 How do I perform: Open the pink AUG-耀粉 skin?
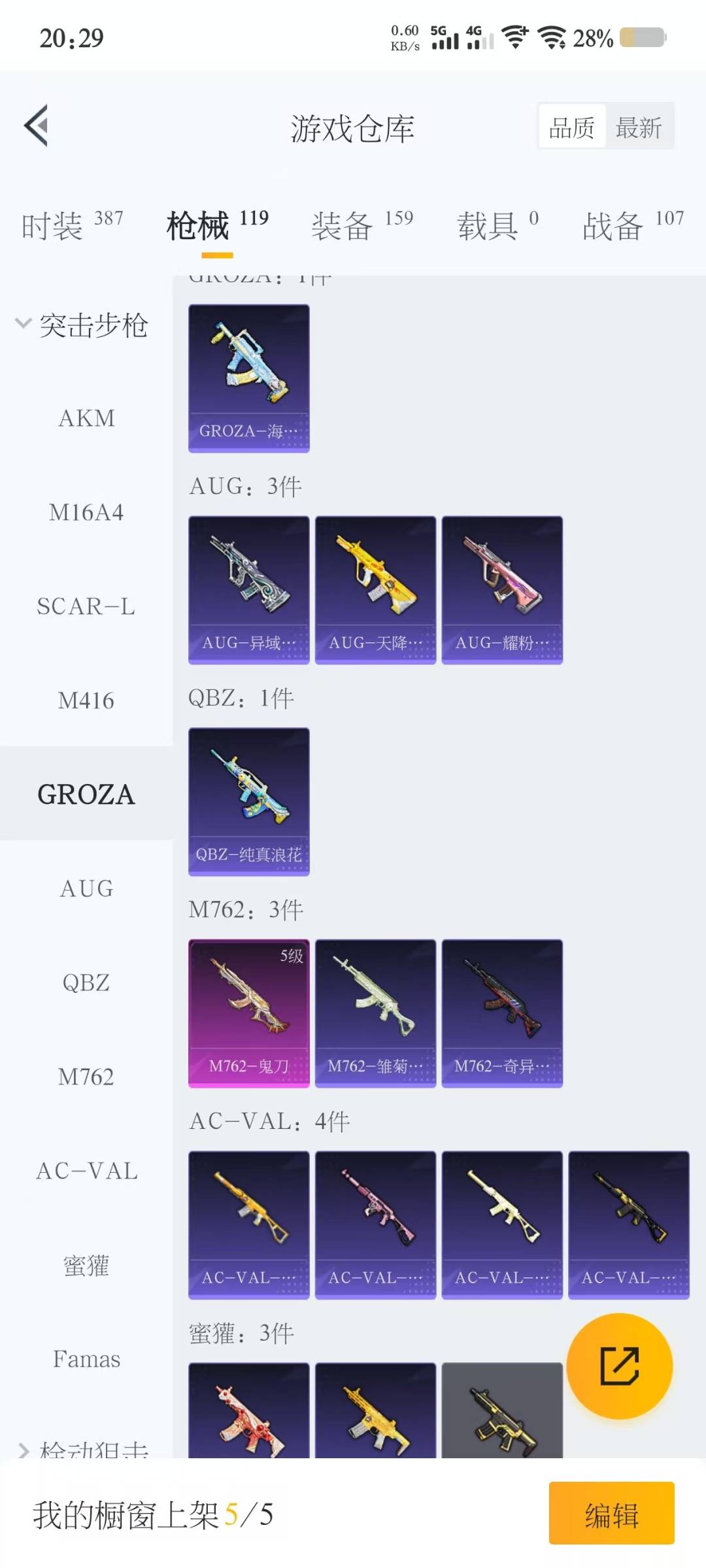[x=502, y=590]
